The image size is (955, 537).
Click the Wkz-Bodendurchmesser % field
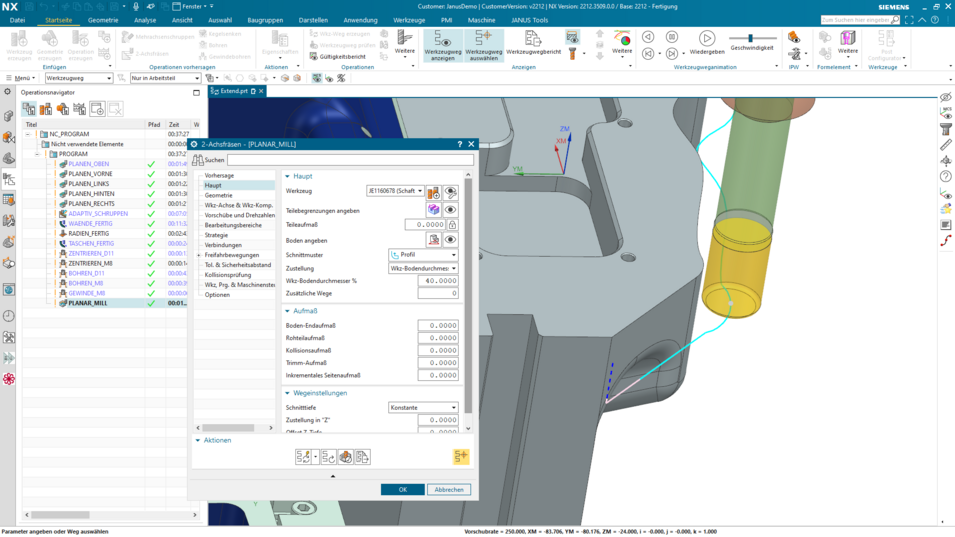(438, 281)
